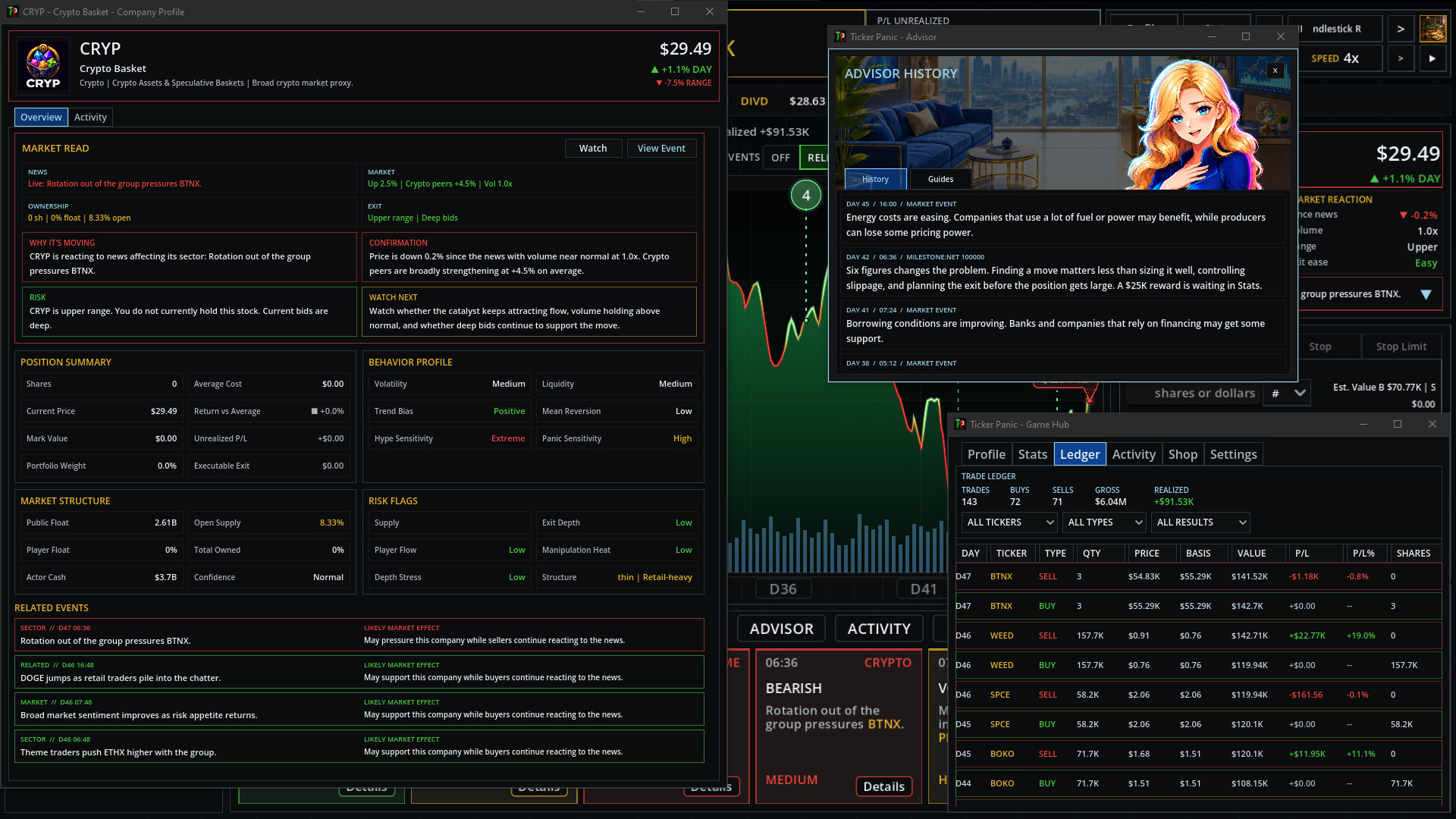Expand the BTNX news blue triangle

coord(1426,294)
